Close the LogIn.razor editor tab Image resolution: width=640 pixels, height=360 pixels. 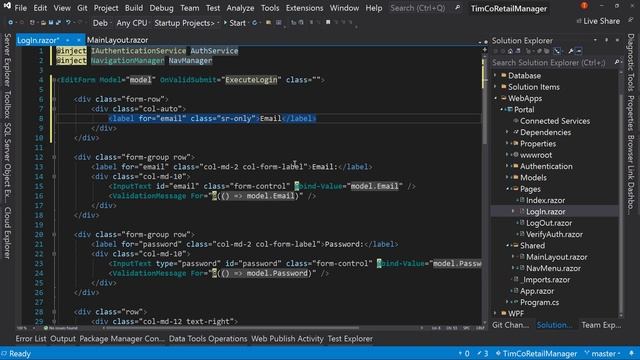coord(78,40)
